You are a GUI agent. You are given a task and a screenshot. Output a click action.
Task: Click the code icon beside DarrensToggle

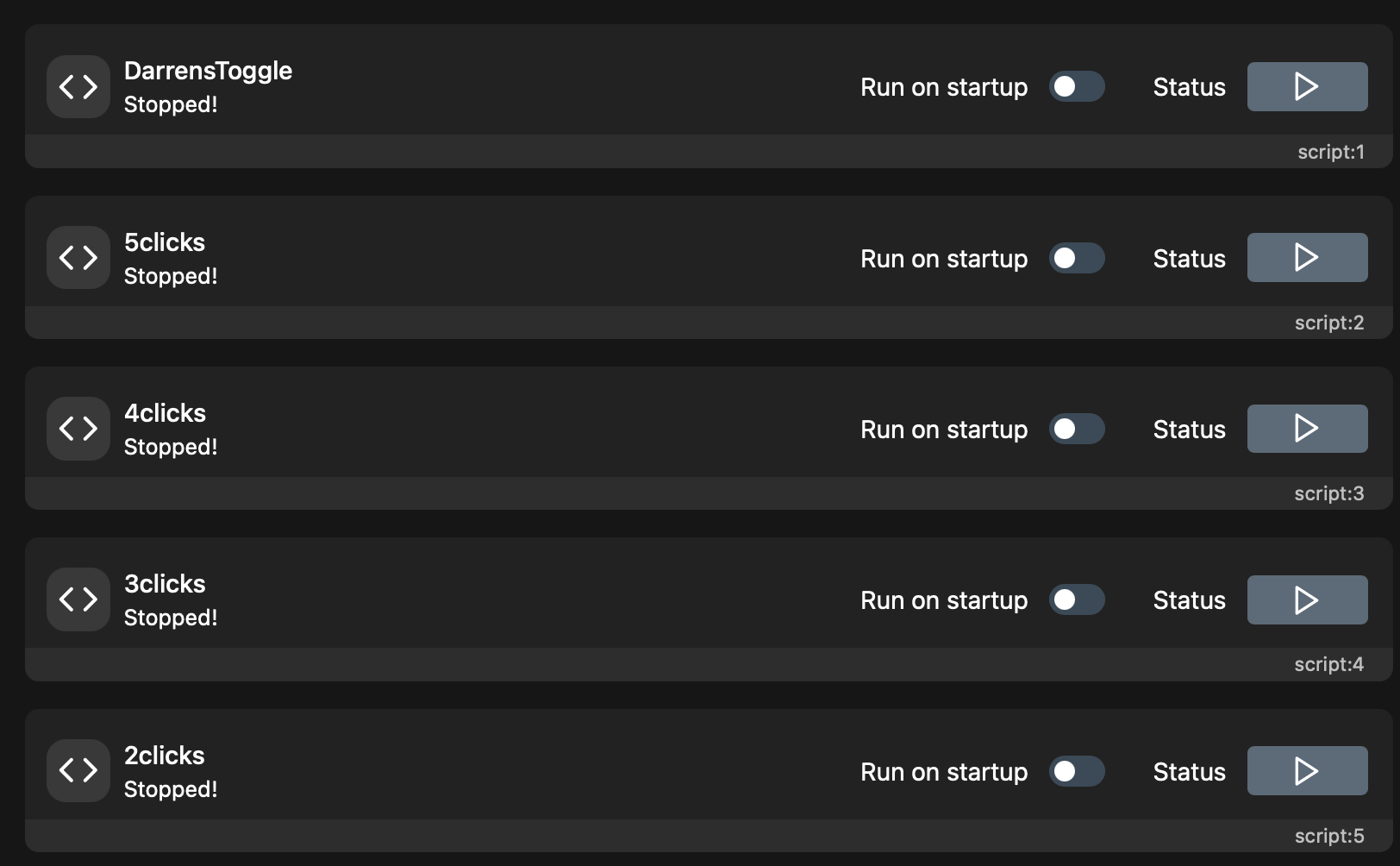(78, 86)
